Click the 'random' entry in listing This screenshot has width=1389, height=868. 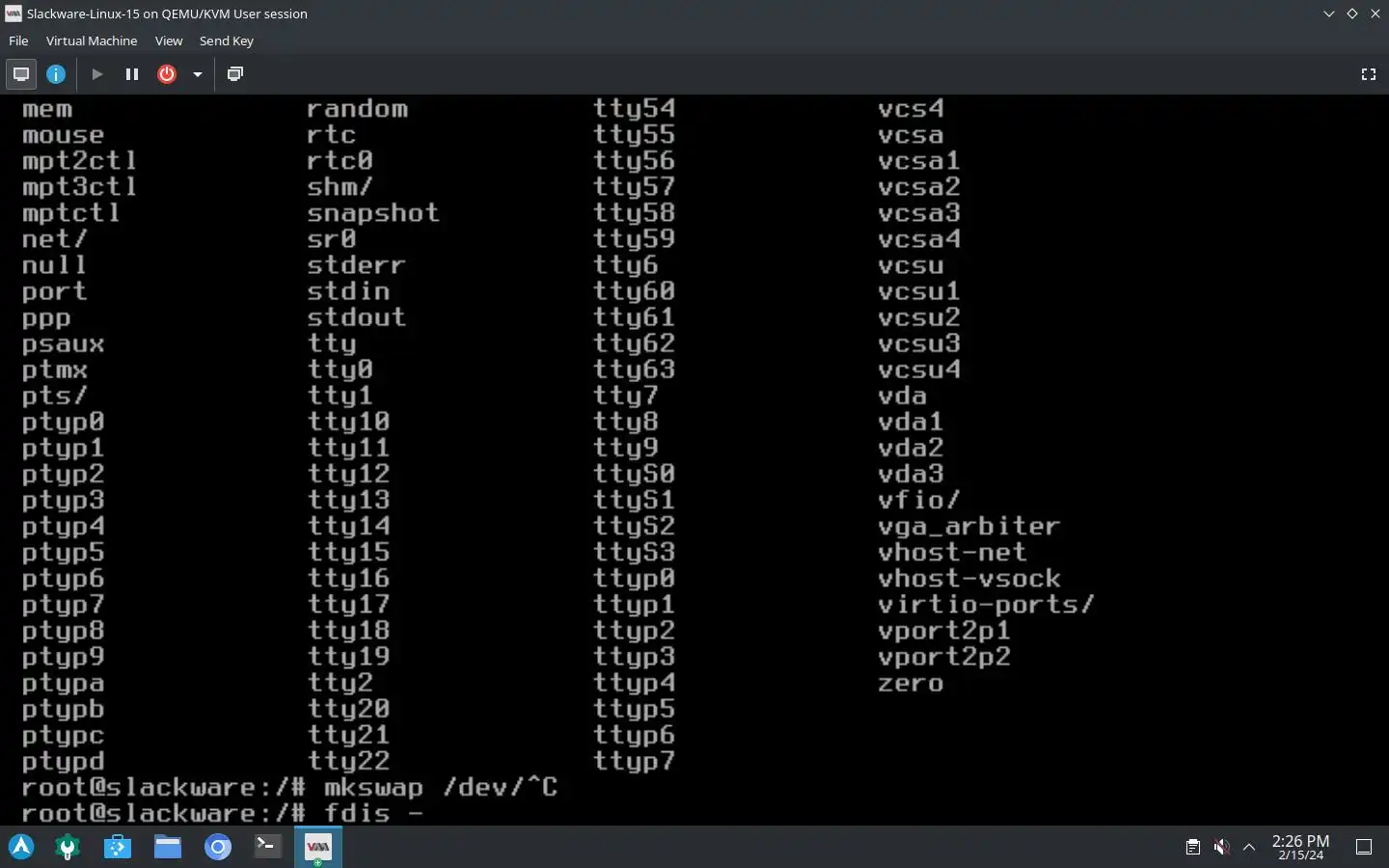click(x=357, y=109)
